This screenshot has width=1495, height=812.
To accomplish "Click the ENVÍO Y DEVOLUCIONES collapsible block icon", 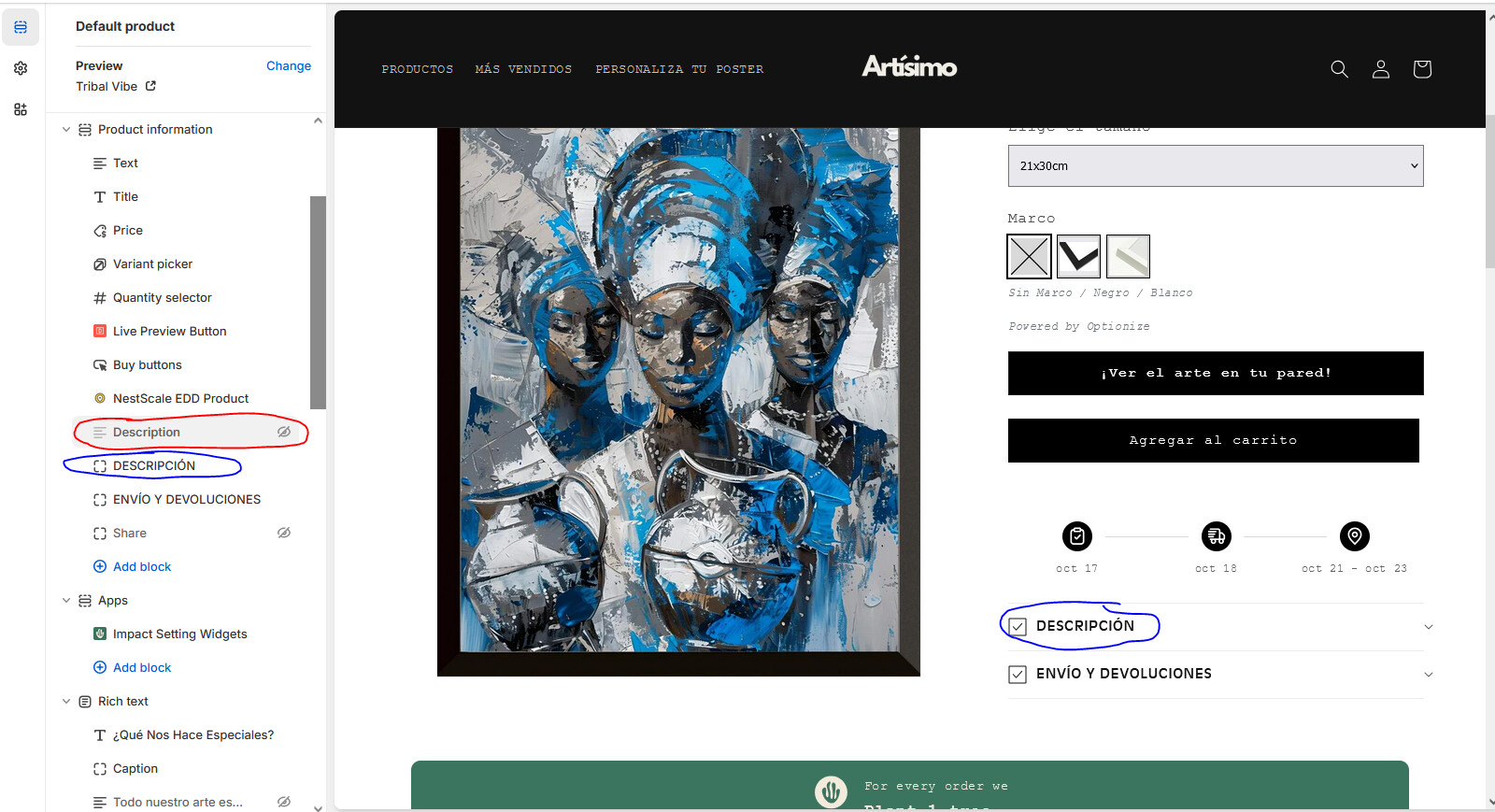I will tap(100, 500).
